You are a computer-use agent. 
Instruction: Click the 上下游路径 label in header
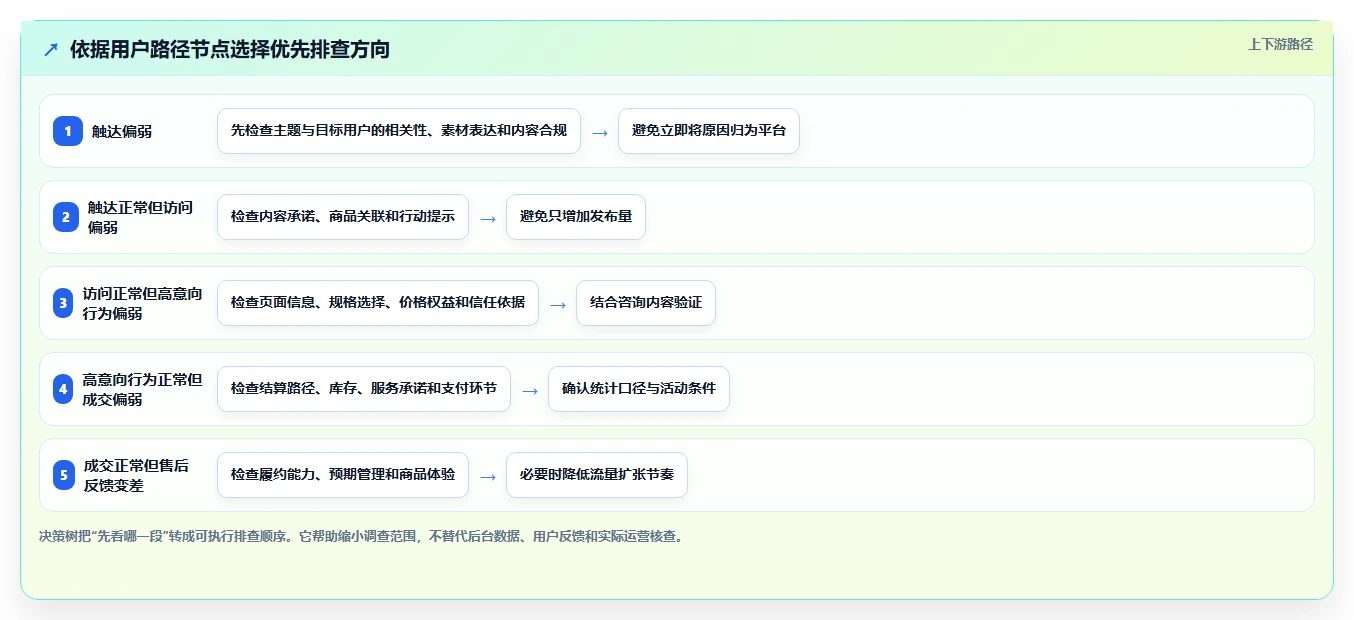[1280, 44]
